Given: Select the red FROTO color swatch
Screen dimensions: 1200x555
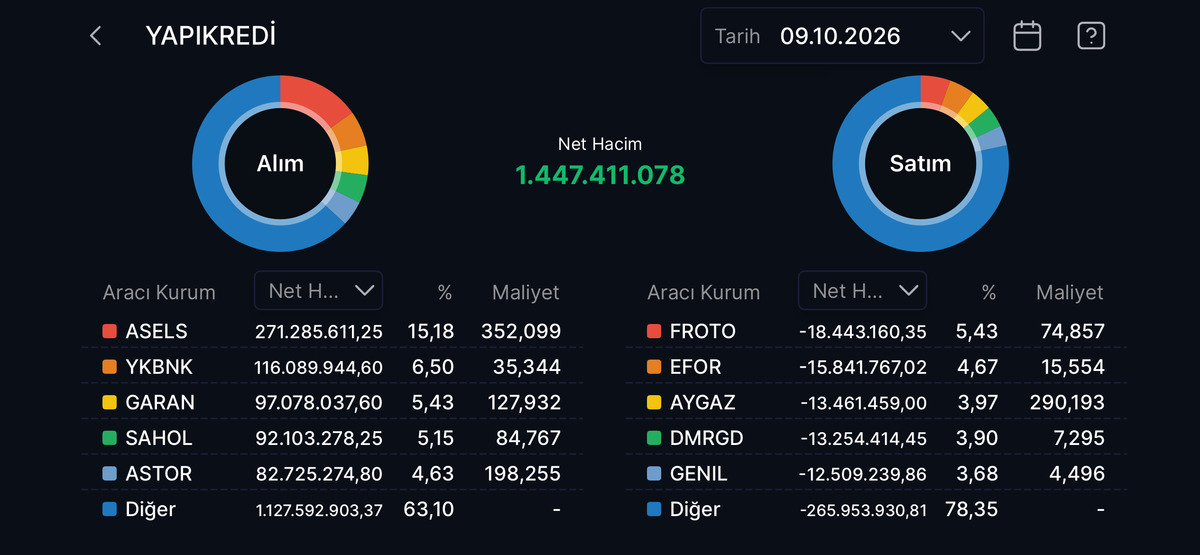Looking at the screenshot, I should [x=654, y=331].
